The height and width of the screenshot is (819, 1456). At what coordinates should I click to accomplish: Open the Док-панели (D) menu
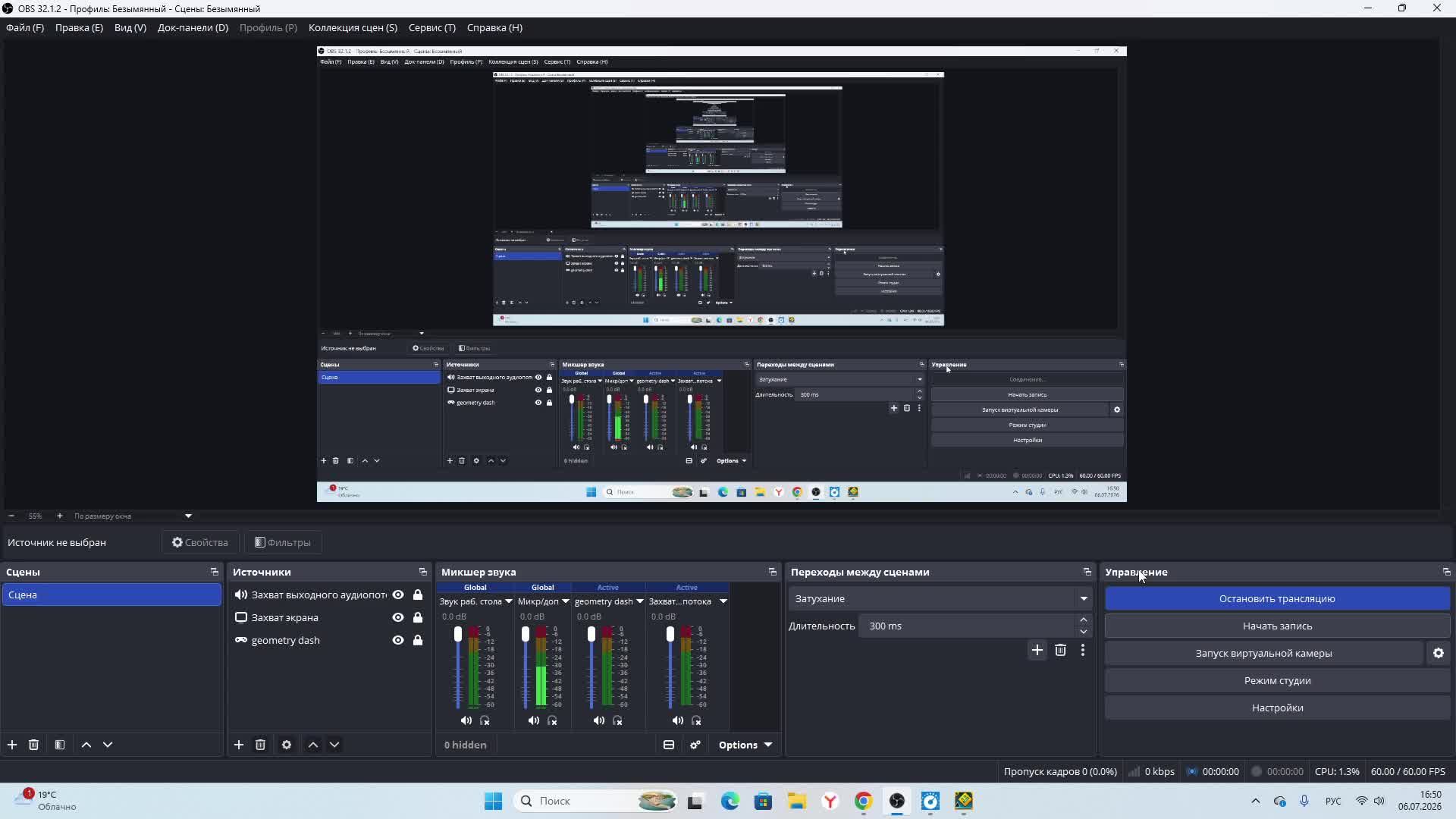click(x=193, y=27)
